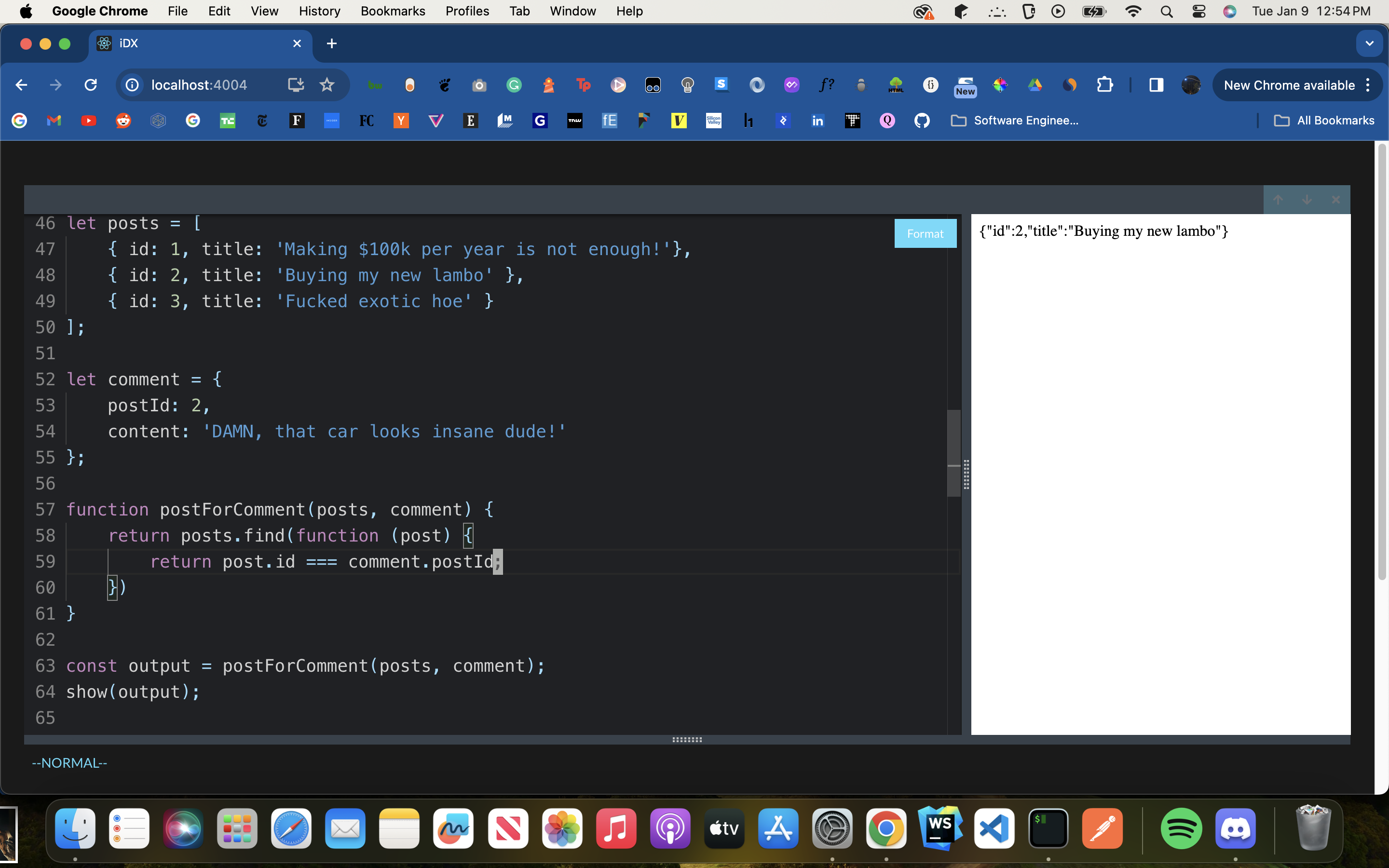
Task: Open a new tab with the plus button
Action: pyautogui.click(x=331, y=43)
